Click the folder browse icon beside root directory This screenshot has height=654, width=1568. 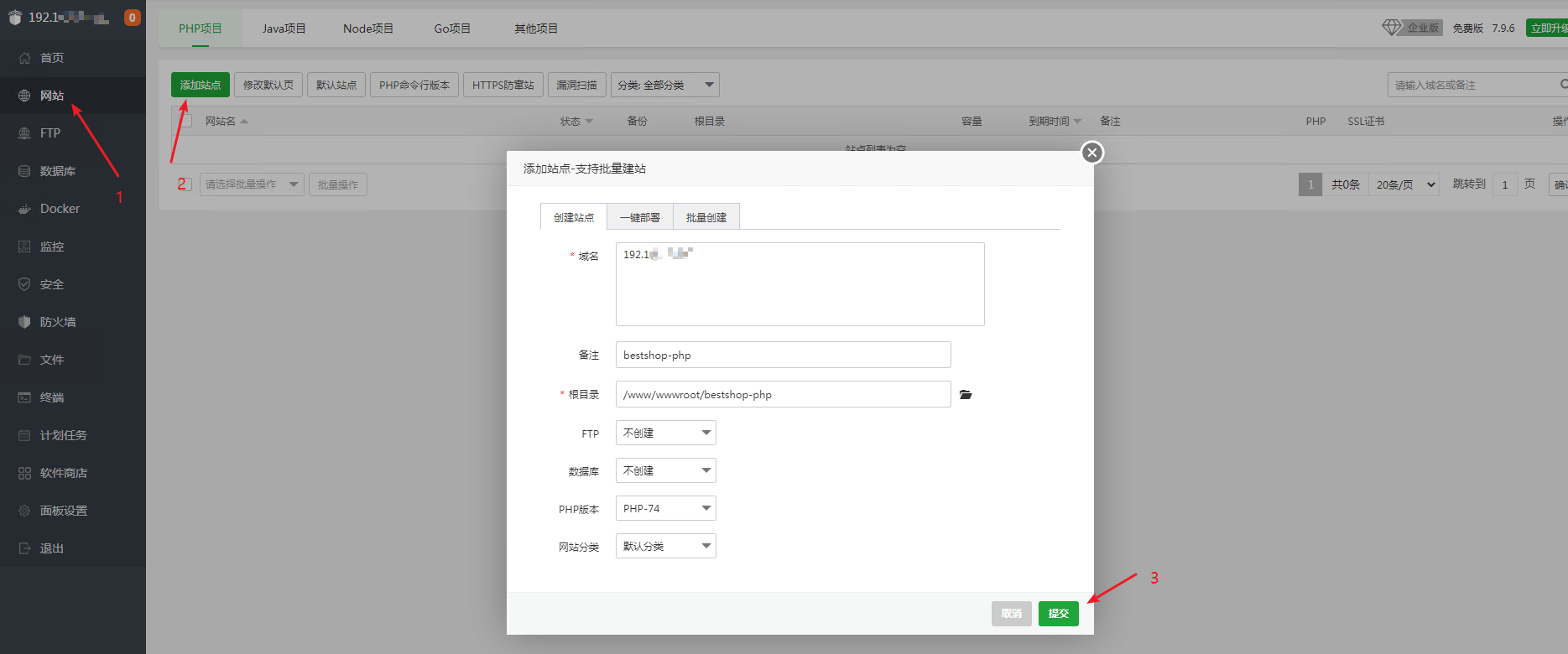(966, 395)
